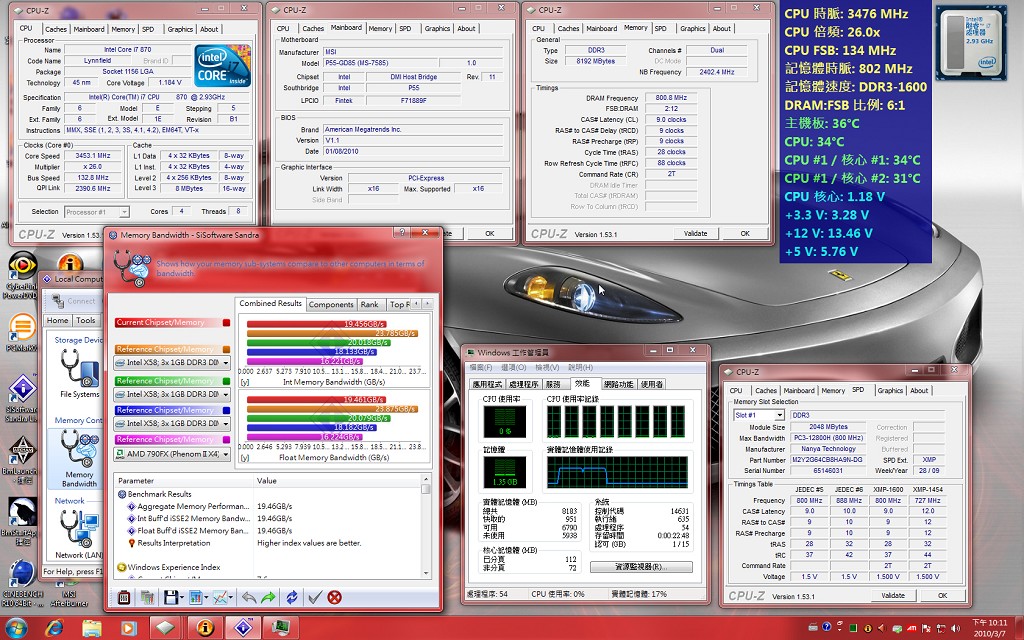Click OK in the Mainboard CPU-Z window

490,233
